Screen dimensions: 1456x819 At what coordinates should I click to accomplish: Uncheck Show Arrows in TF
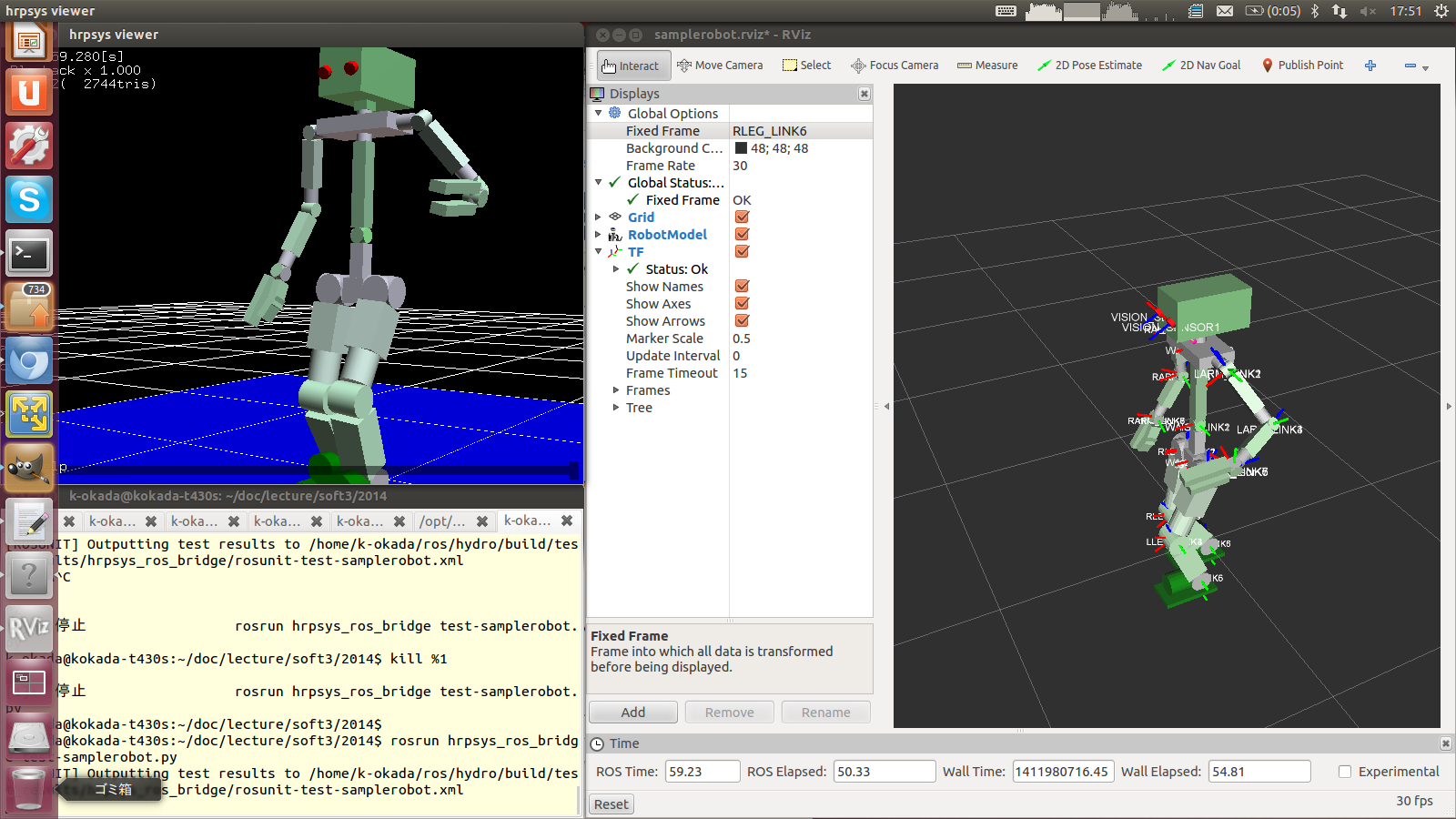(742, 321)
